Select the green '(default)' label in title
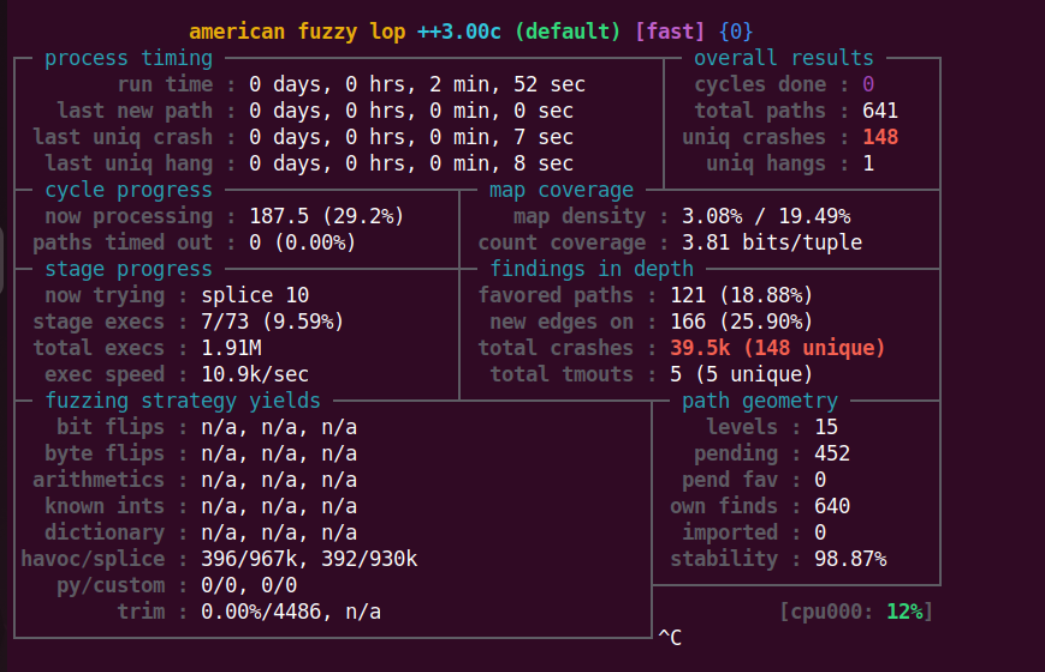Screen dimensions: 1045x672 pyautogui.click(x=568, y=32)
